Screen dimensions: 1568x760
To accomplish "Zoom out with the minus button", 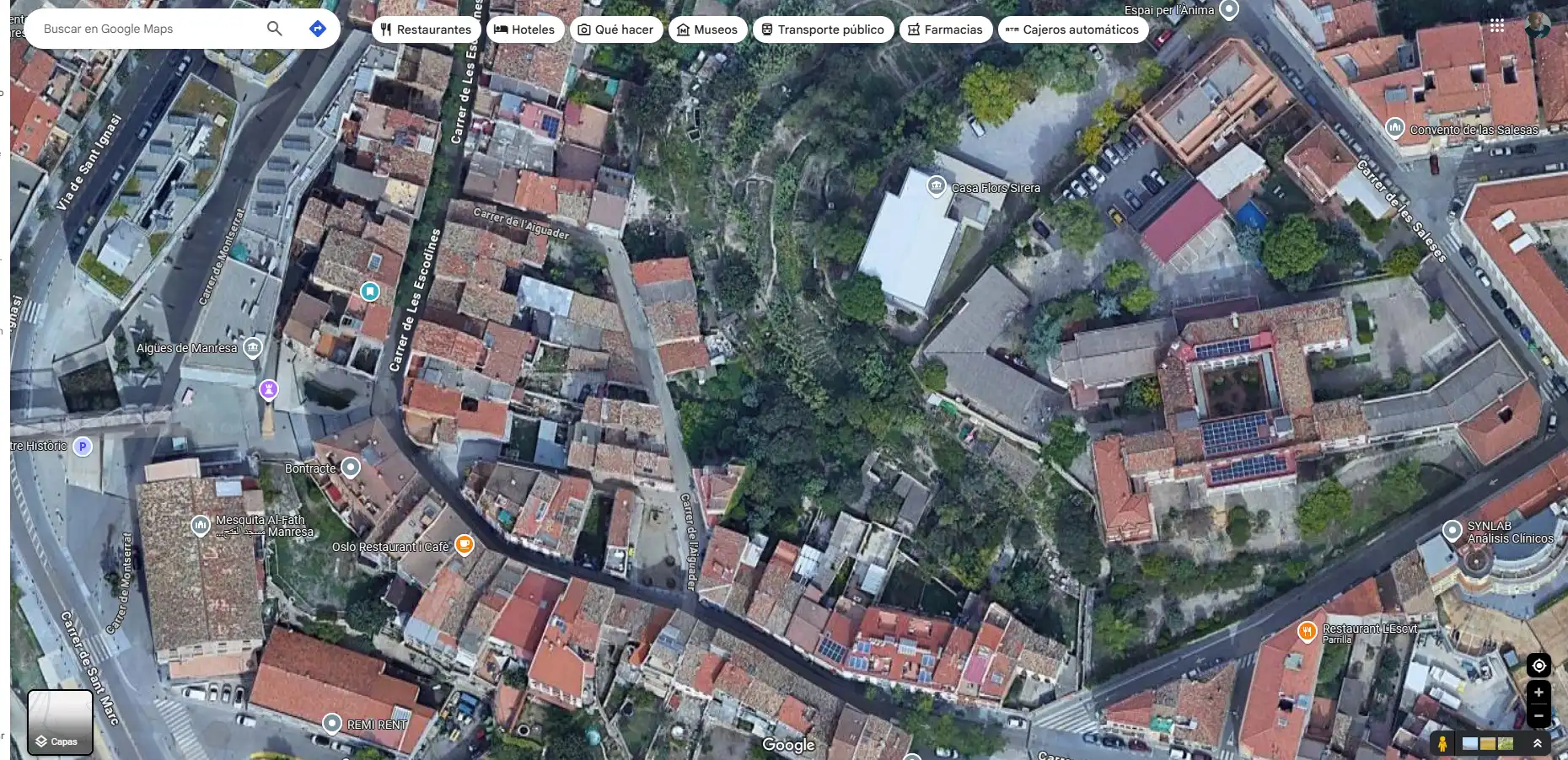I will click(1538, 716).
